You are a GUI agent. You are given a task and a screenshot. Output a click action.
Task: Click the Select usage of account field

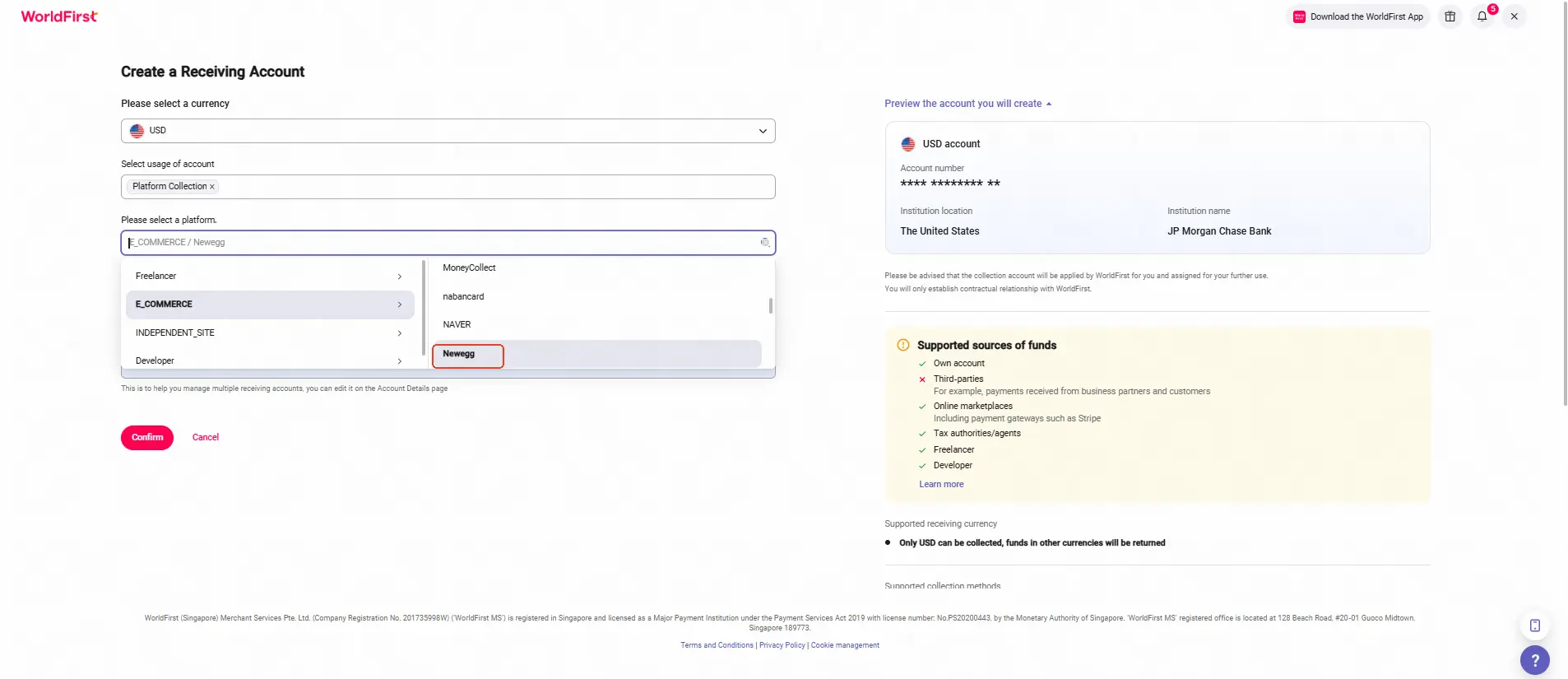[x=448, y=187]
